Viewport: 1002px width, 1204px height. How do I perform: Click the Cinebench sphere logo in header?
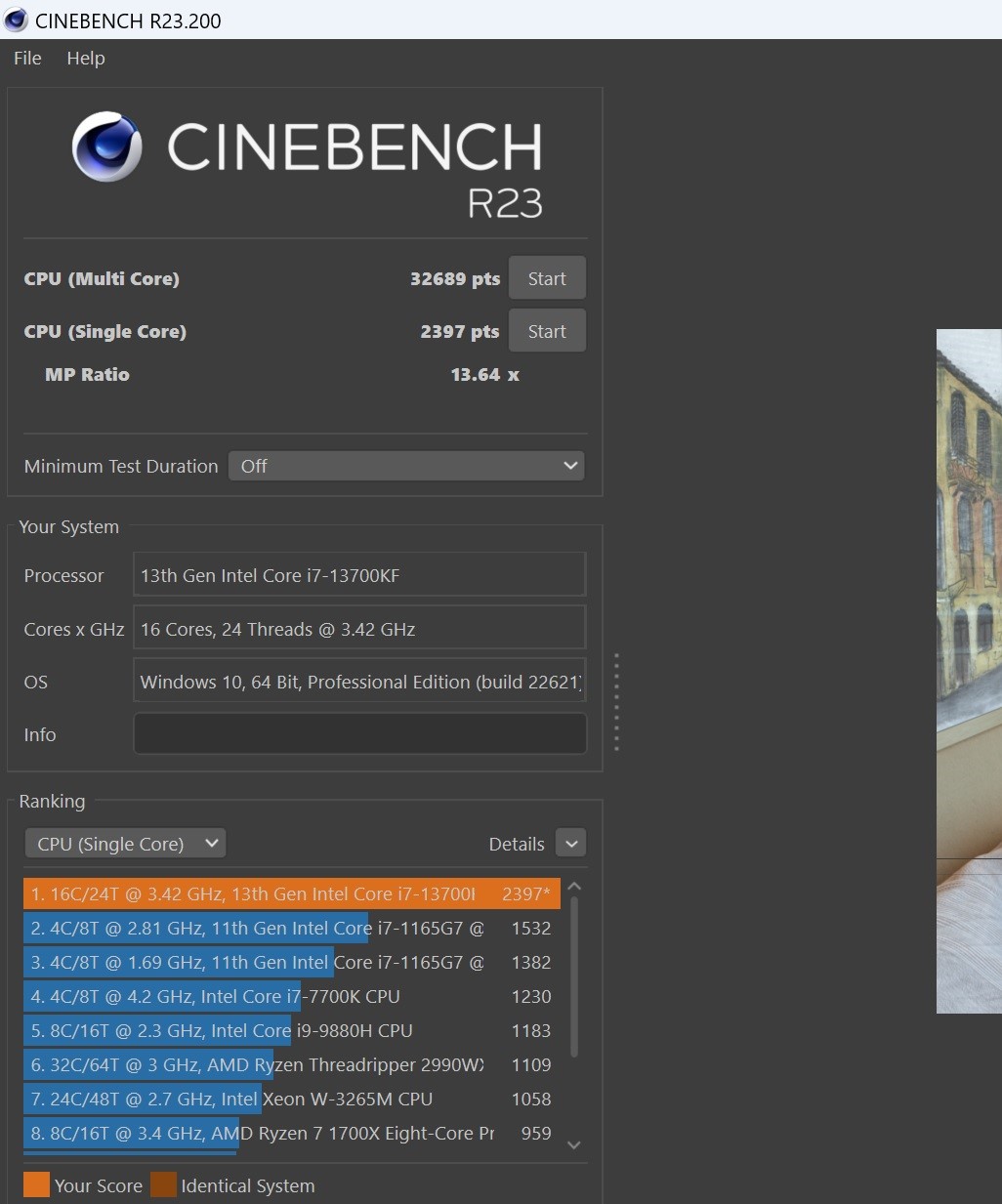tap(107, 147)
